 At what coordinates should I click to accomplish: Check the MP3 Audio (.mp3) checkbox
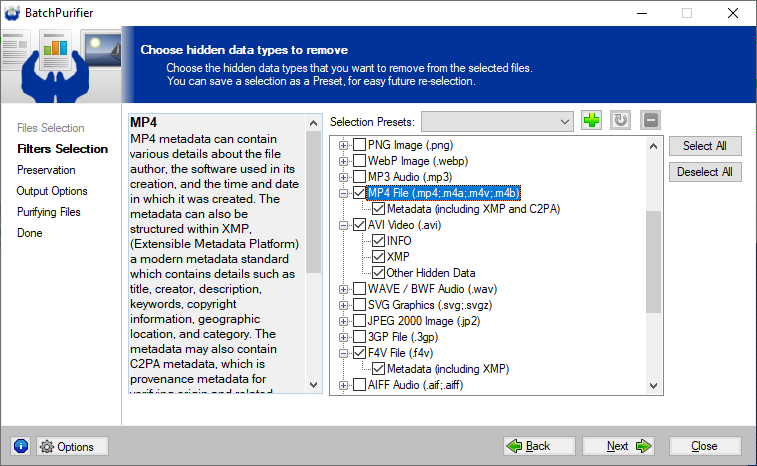click(359, 177)
